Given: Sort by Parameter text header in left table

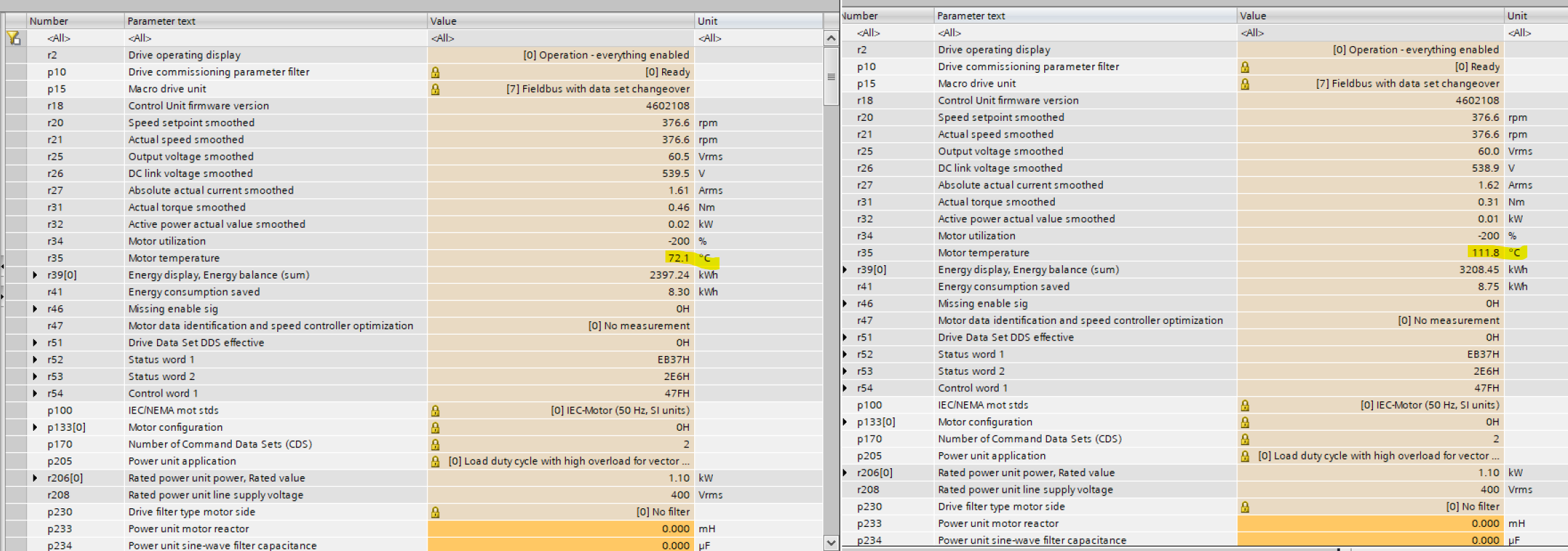Looking at the screenshot, I should pyautogui.click(x=161, y=21).
